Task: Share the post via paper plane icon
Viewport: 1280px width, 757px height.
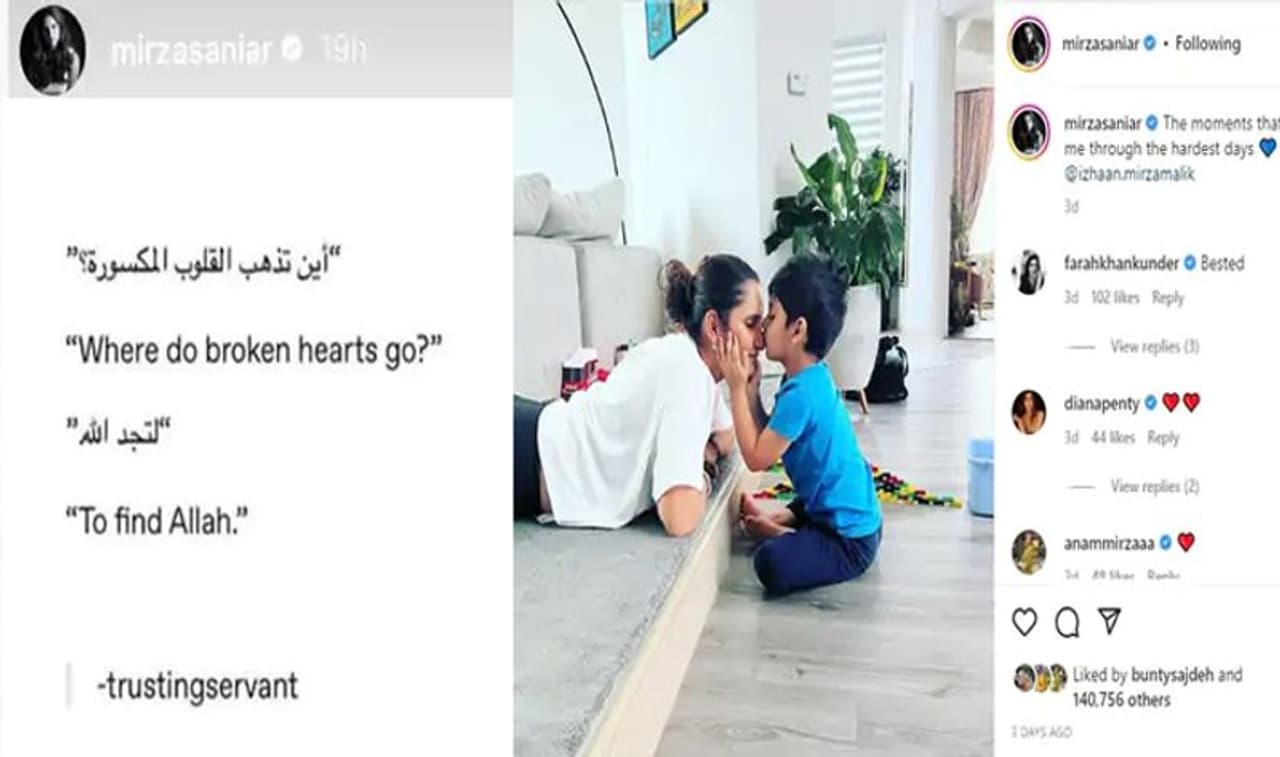Action: [x=1109, y=621]
